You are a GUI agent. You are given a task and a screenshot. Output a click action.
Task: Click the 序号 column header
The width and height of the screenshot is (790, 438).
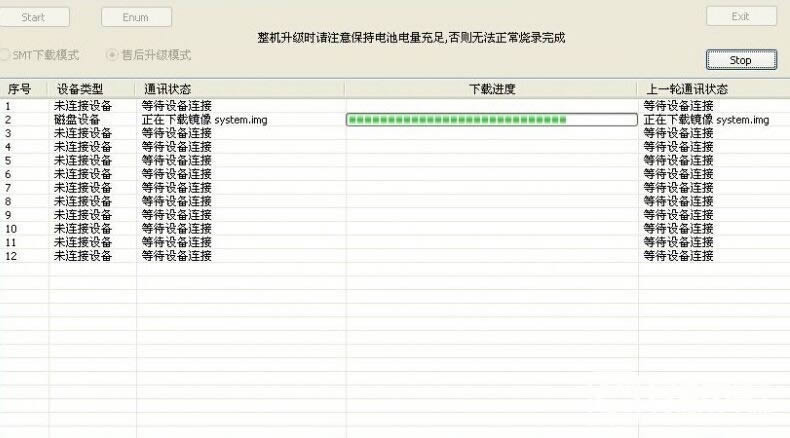coord(20,90)
